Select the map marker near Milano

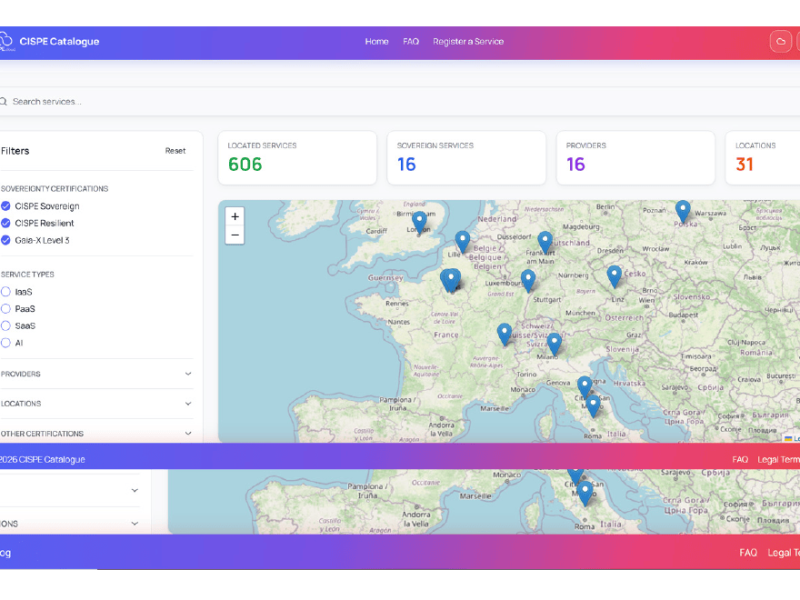pos(554,343)
